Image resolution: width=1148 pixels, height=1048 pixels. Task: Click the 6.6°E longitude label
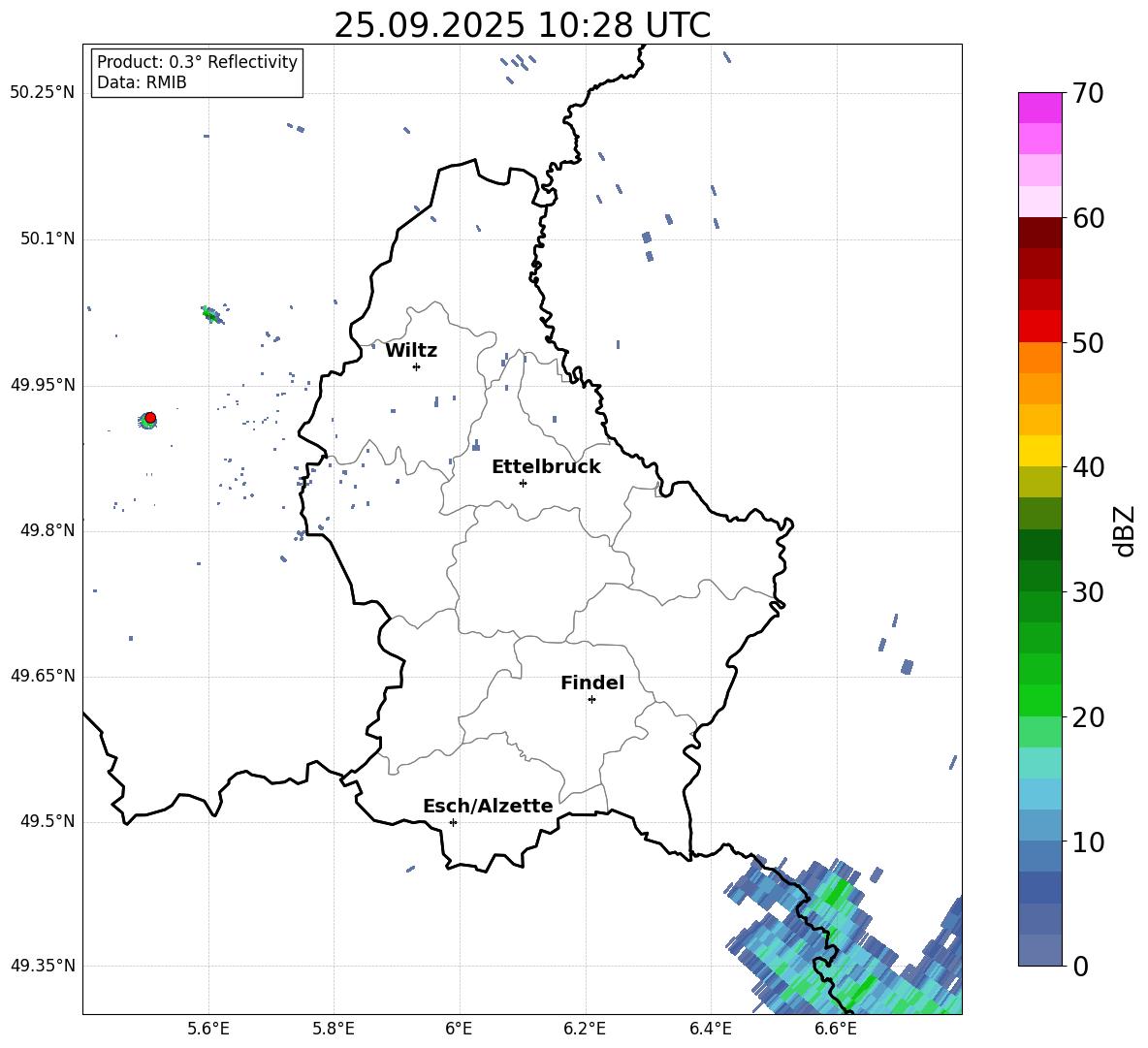pyautogui.click(x=836, y=1029)
